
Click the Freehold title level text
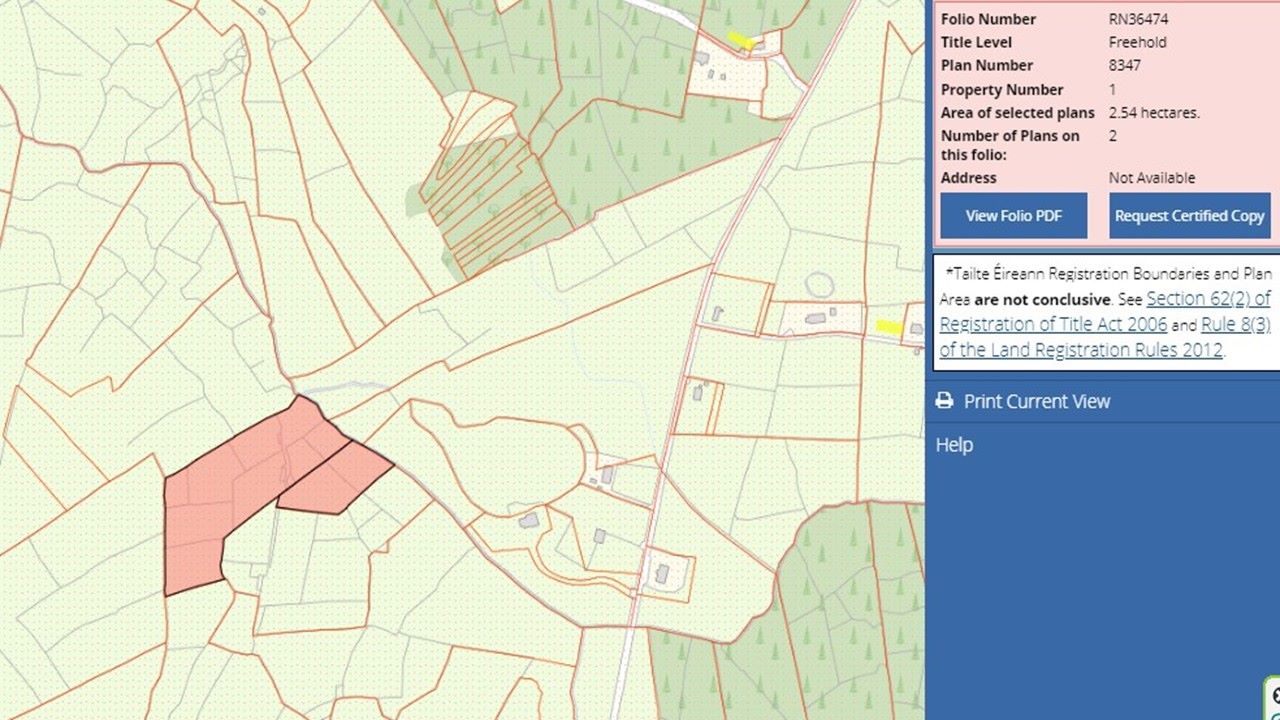1137,42
